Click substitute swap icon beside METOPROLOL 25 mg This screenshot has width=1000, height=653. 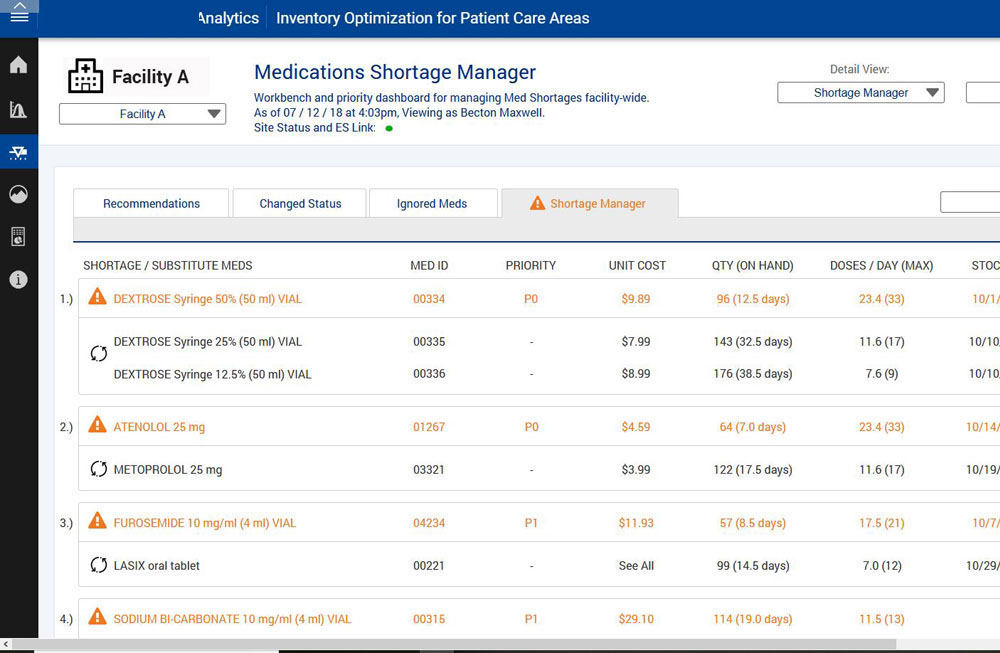pos(98,469)
